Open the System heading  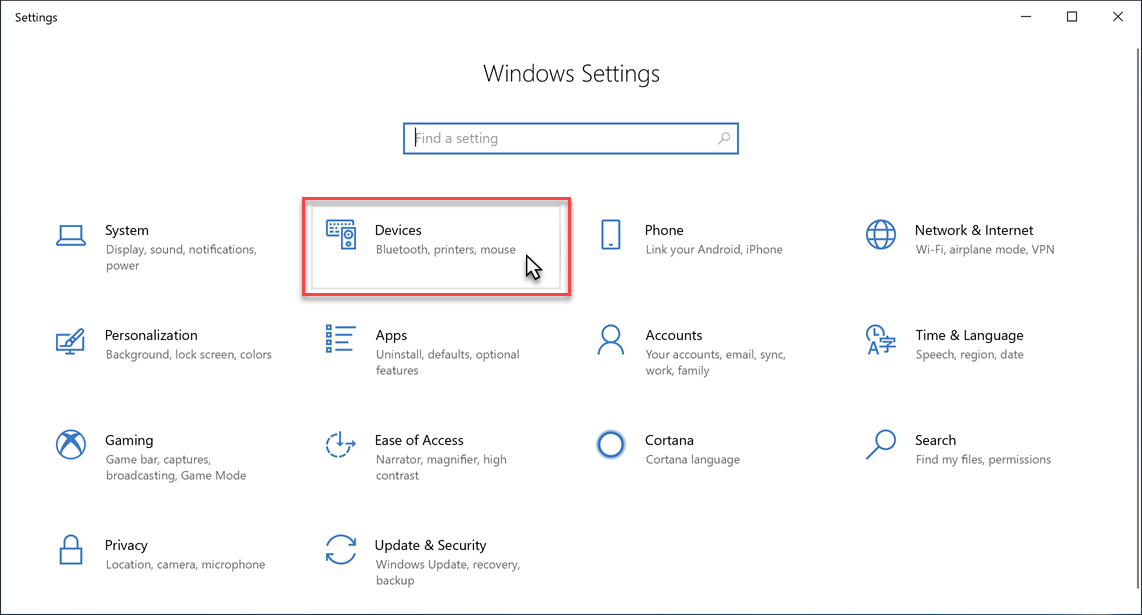[127, 230]
